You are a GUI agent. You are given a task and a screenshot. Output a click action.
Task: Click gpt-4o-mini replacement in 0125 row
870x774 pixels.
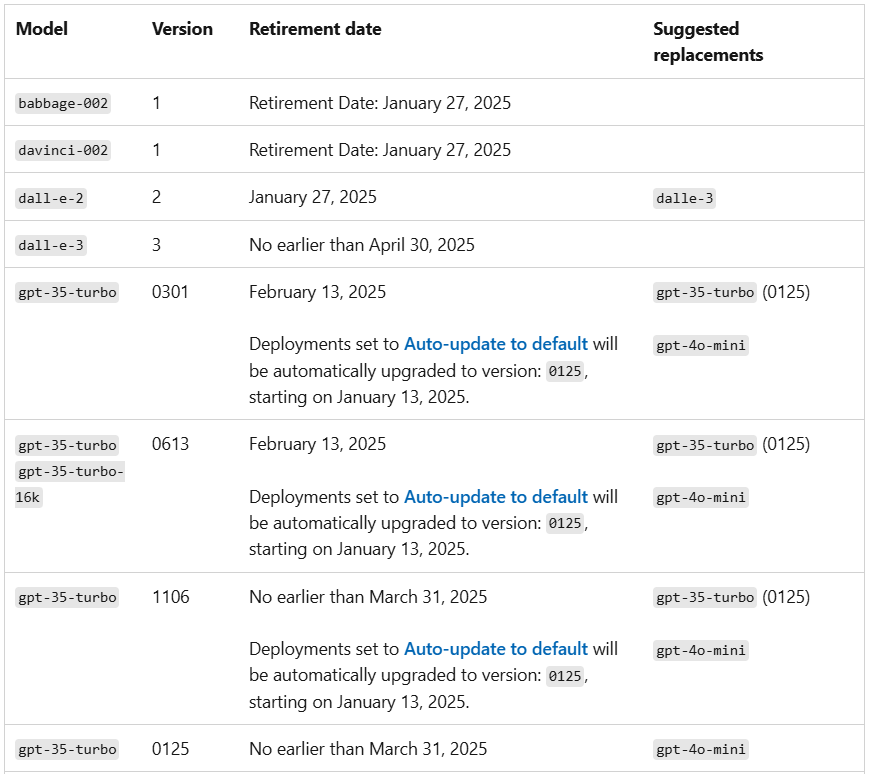pos(701,750)
